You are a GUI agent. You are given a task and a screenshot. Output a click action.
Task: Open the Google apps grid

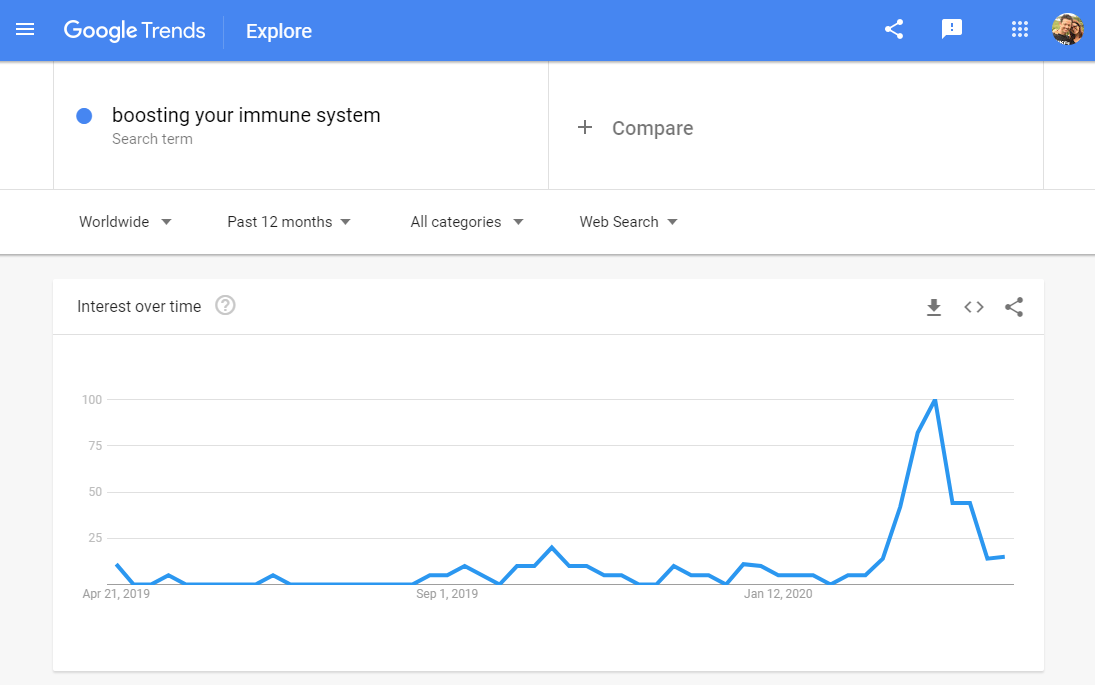pyautogui.click(x=1020, y=30)
